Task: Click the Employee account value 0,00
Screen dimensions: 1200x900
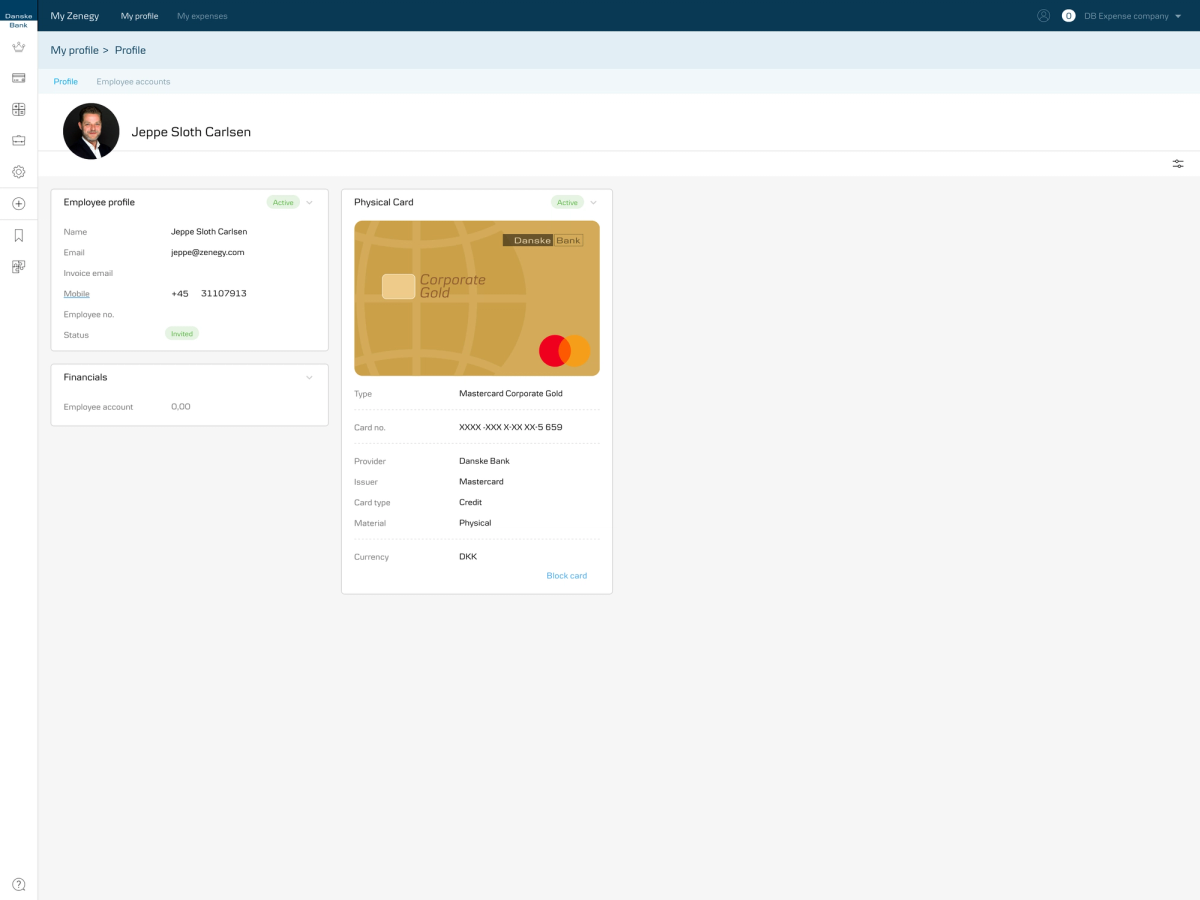Action: (x=181, y=407)
